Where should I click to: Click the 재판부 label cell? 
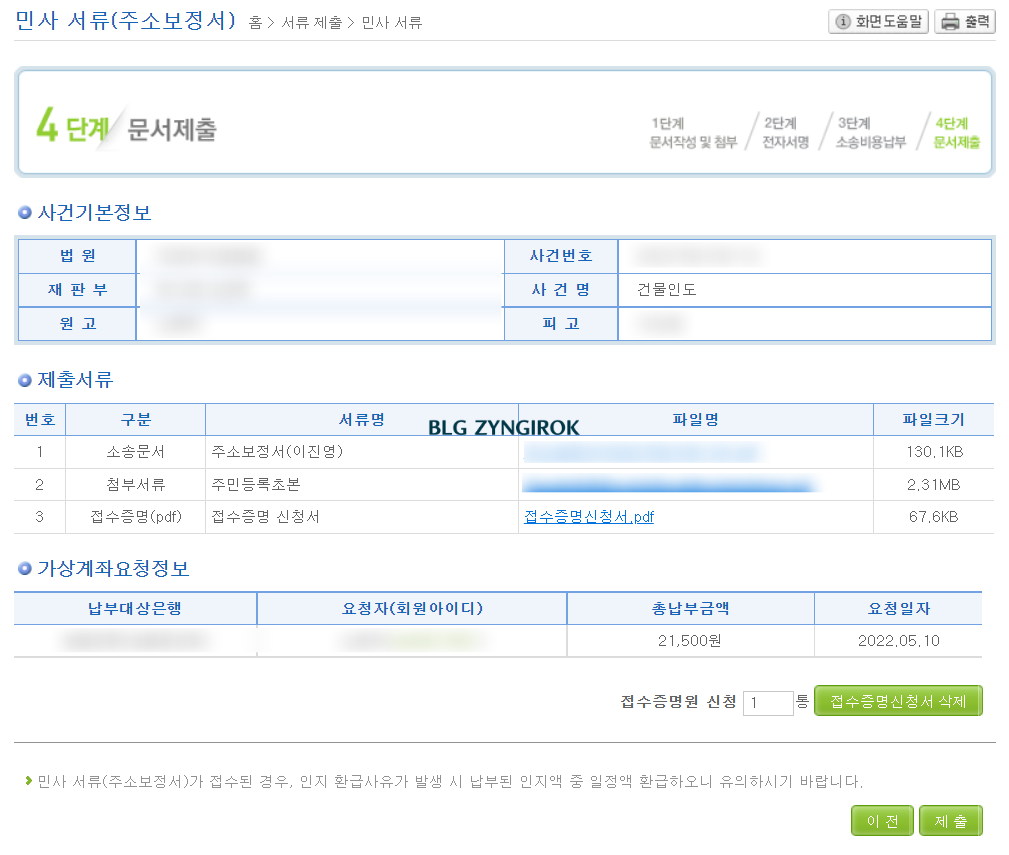coord(78,290)
